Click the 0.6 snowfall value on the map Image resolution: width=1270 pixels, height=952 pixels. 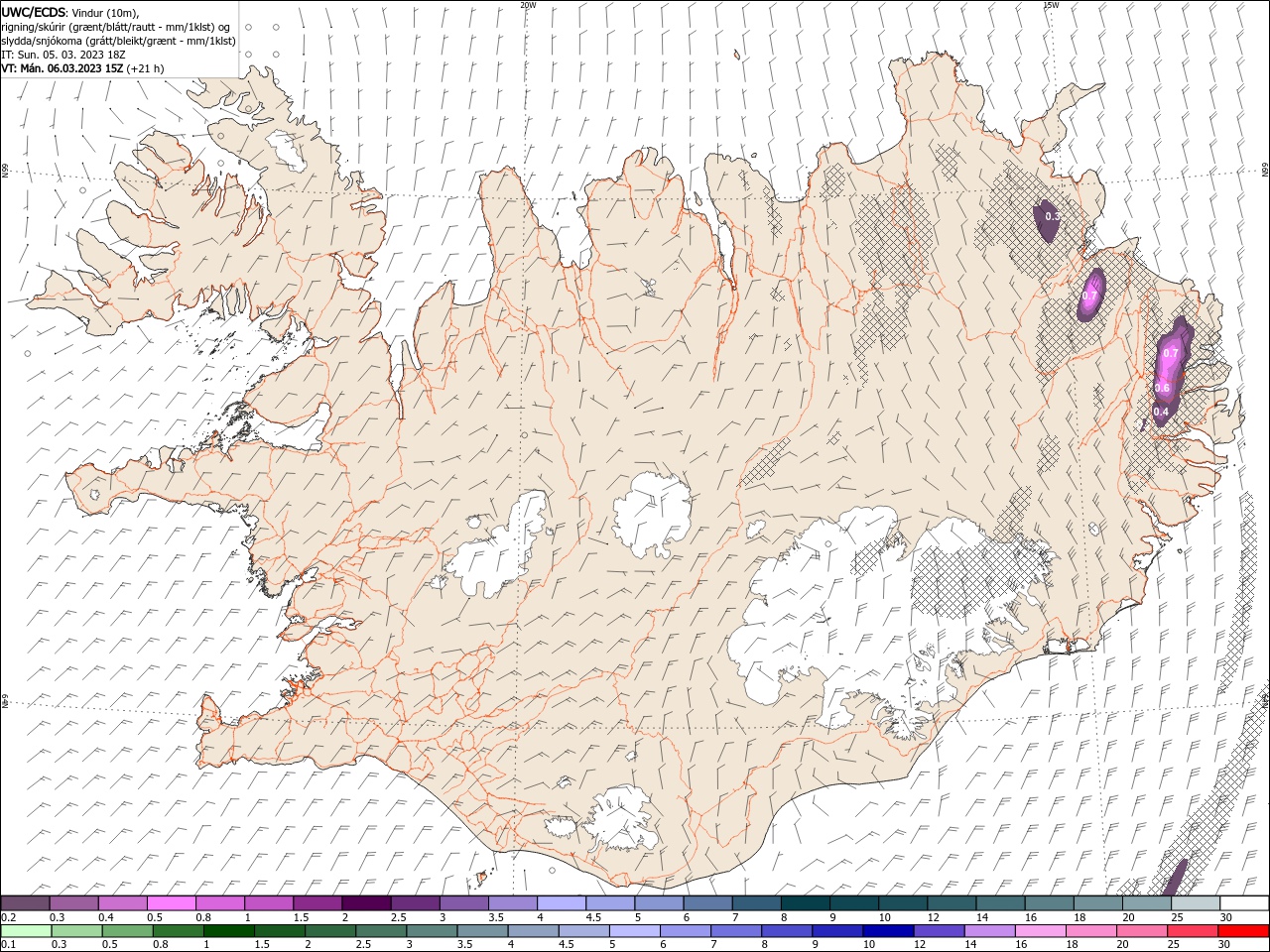pos(1163,388)
